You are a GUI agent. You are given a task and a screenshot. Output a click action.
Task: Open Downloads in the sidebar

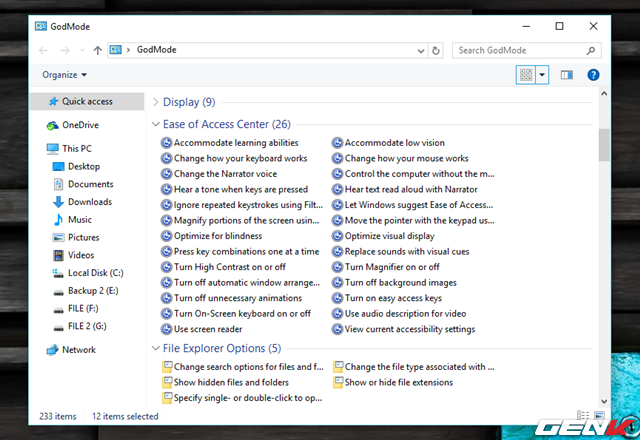click(x=82, y=202)
